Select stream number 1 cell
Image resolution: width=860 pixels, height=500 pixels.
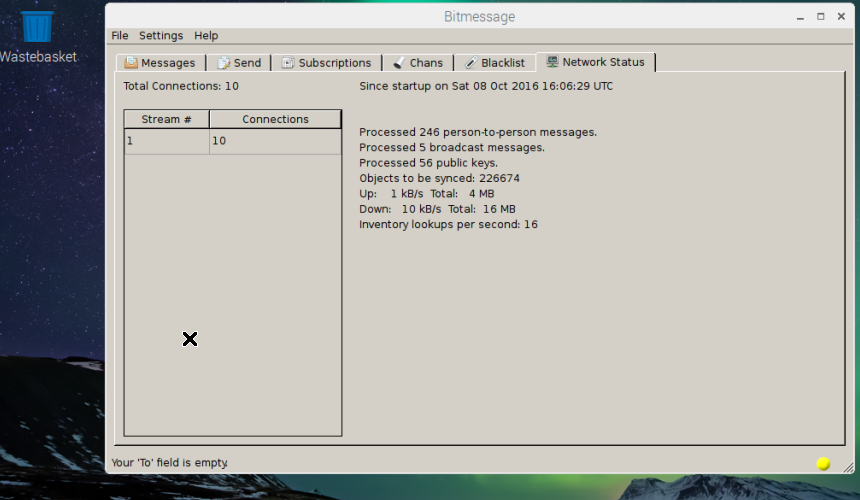167,141
